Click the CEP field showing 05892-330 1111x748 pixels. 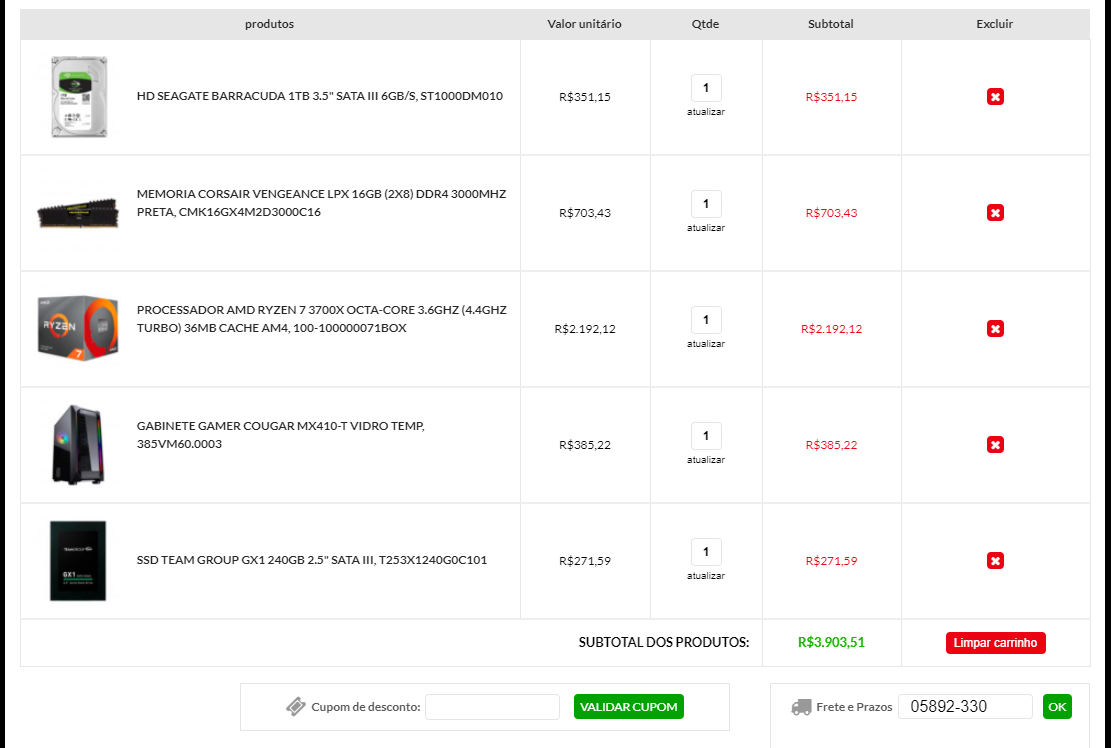click(965, 707)
